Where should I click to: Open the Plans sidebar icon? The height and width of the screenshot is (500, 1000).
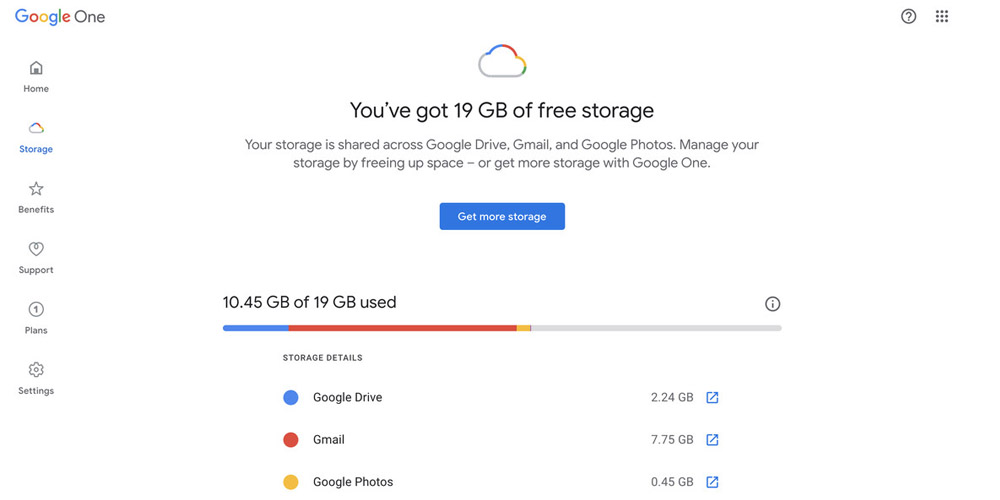(36, 309)
